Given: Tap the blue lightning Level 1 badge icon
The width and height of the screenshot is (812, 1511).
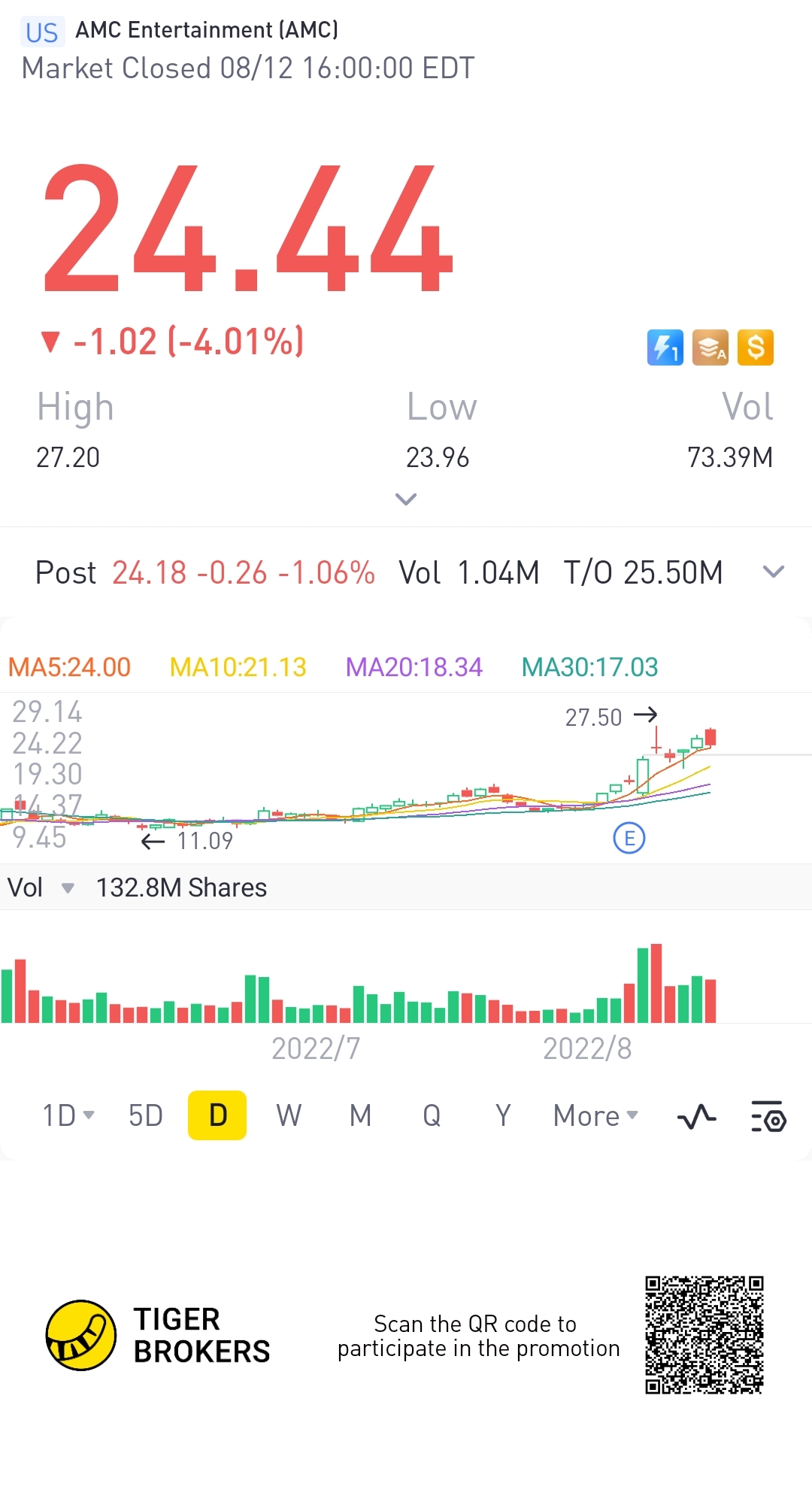Looking at the screenshot, I should coord(665,347).
